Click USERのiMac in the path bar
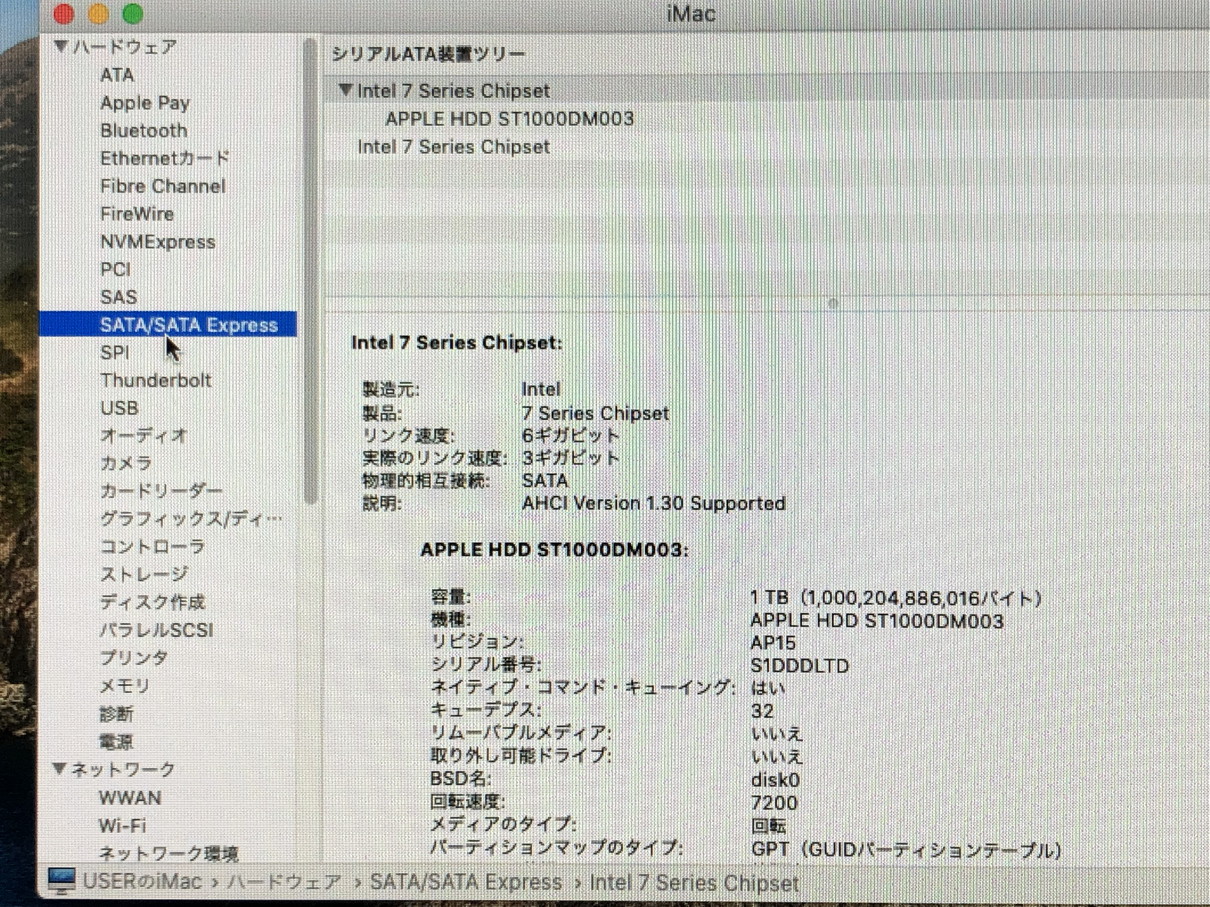 coord(142,882)
